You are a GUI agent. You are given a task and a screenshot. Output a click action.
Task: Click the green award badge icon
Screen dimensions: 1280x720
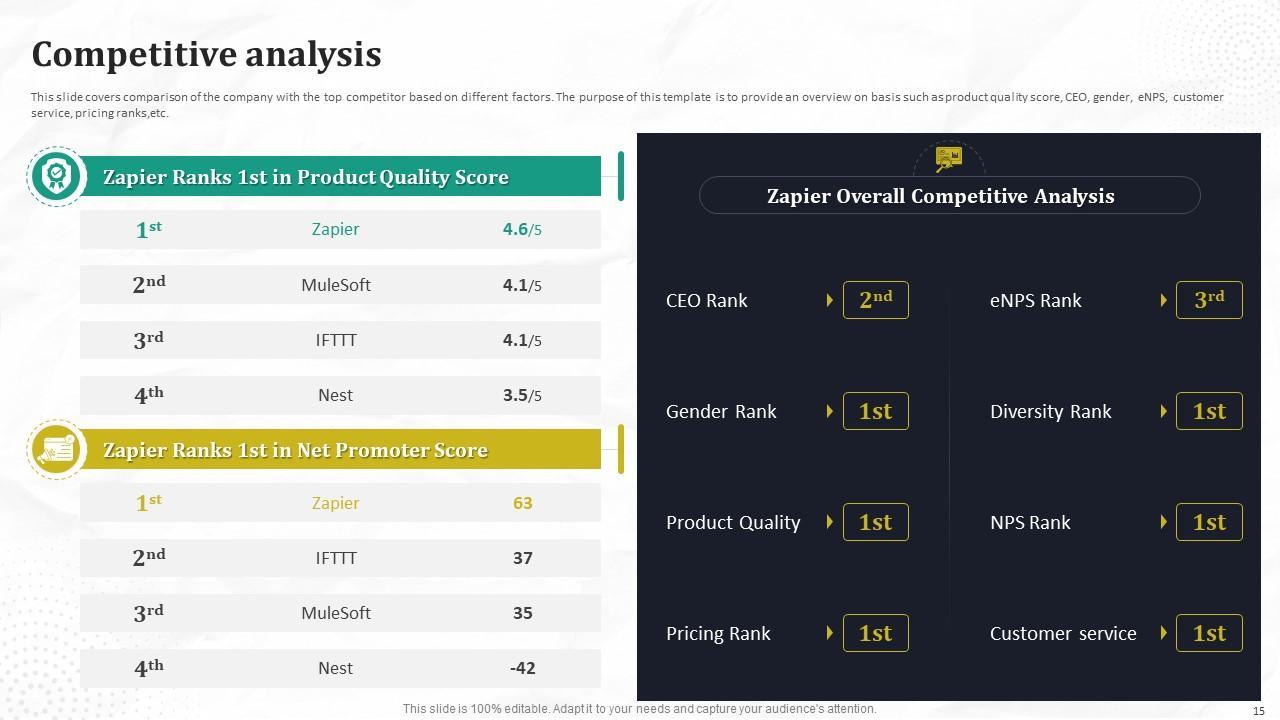click(58, 177)
